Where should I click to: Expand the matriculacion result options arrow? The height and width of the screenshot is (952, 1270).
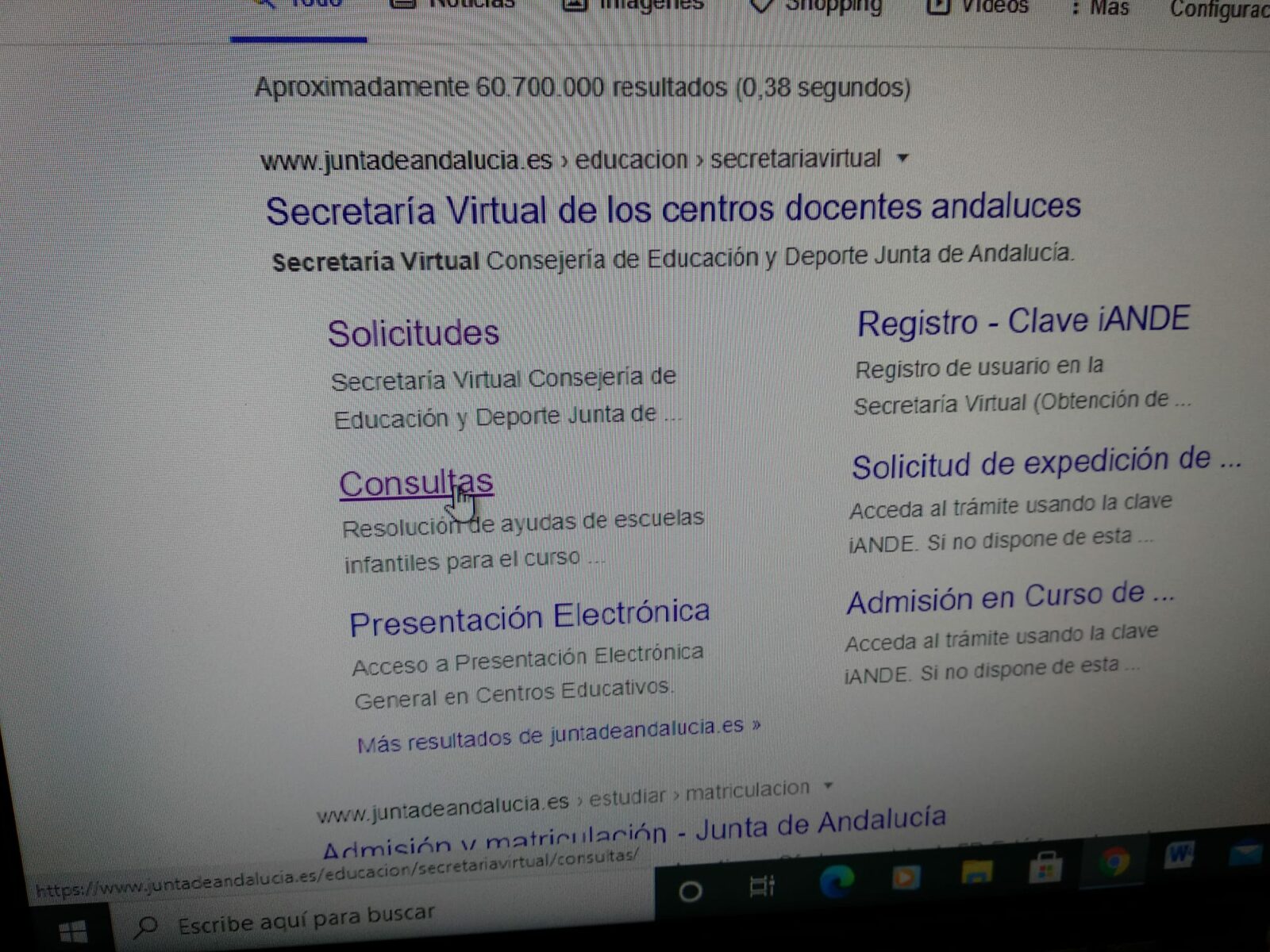click(829, 786)
